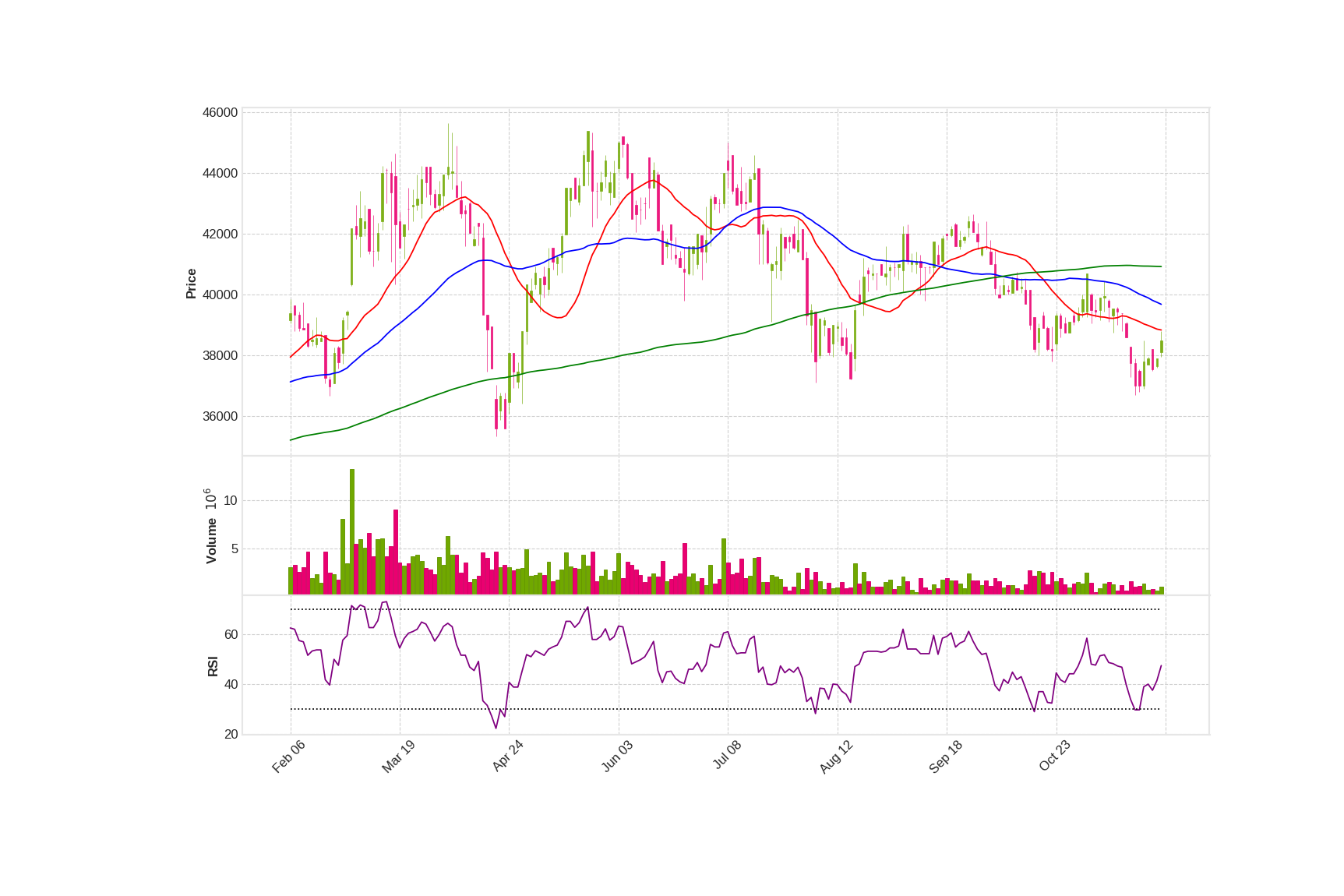Click the Aug 12 date label
The image size is (1344, 896).
pyautogui.click(x=836, y=757)
